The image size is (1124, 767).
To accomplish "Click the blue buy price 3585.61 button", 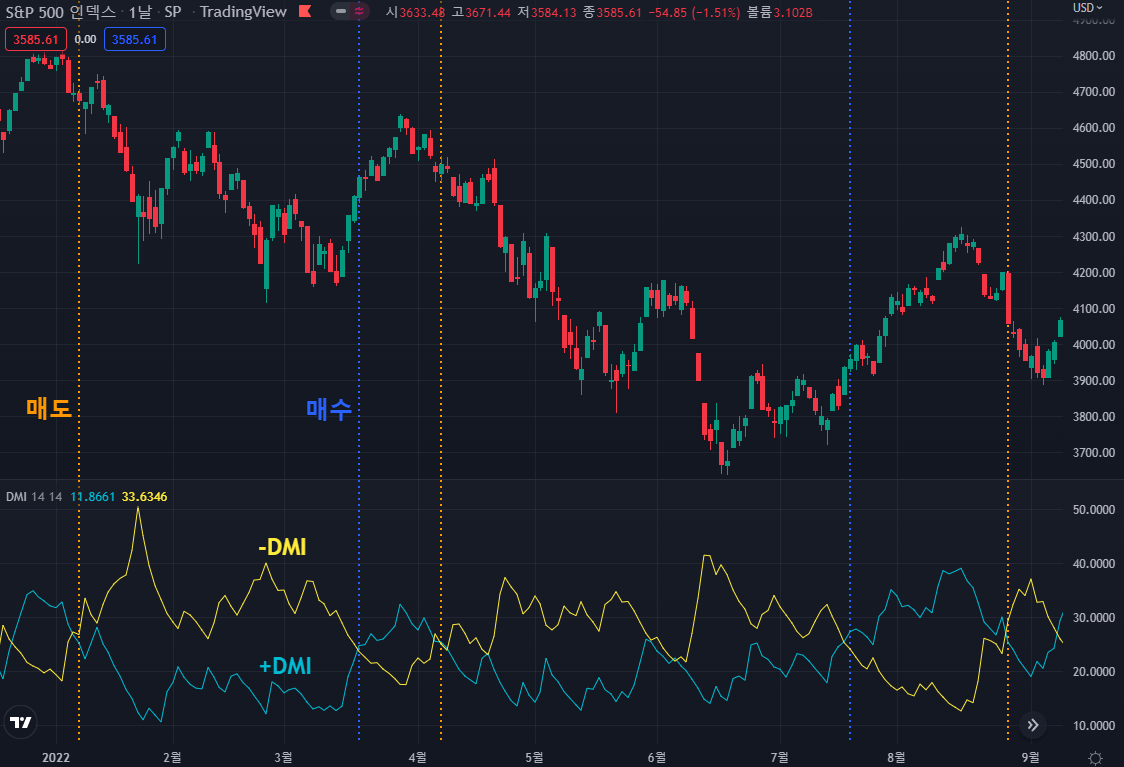I will point(135,39).
